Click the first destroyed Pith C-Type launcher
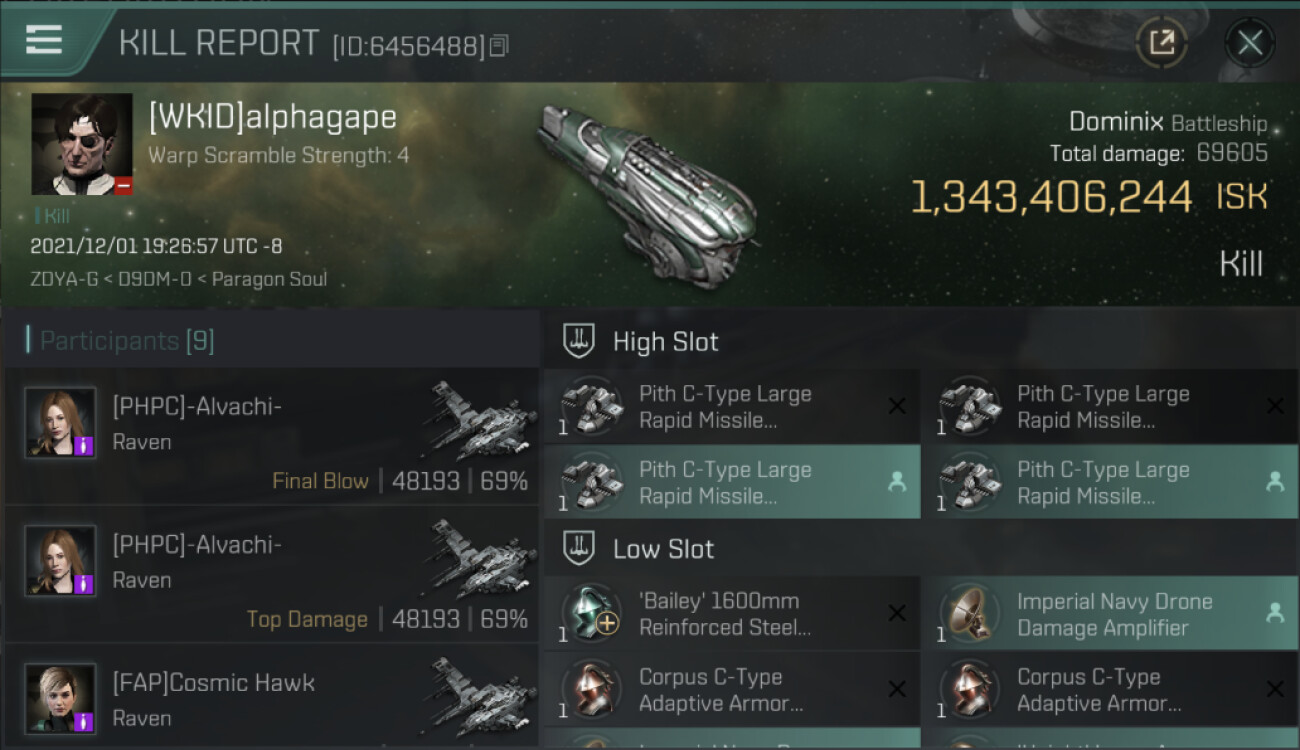Viewport: 1300px width, 750px height. [732, 407]
